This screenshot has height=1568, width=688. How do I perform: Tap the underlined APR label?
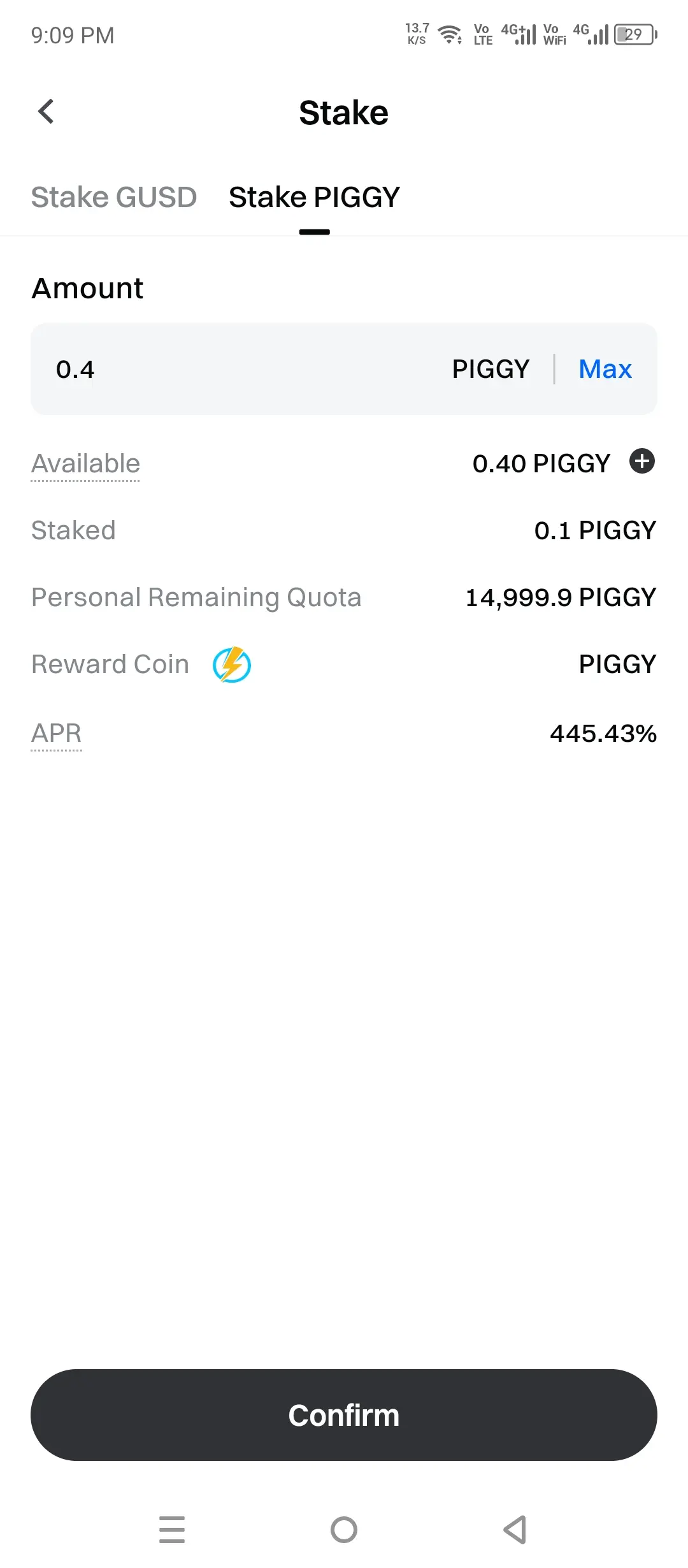(x=56, y=734)
